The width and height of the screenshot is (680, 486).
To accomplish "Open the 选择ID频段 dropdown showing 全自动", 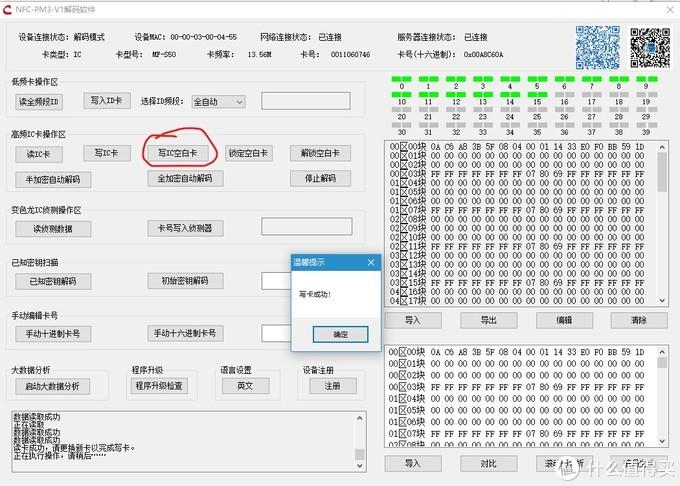I will click(219, 102).
